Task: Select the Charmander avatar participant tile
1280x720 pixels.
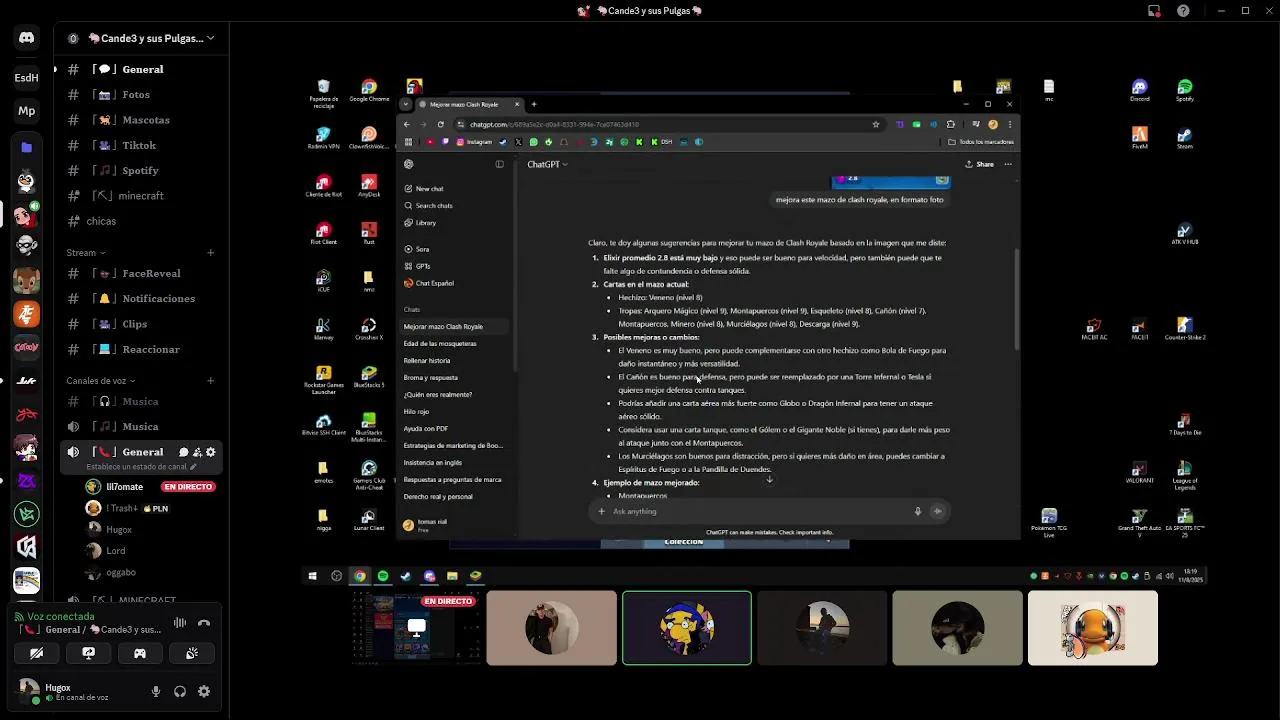Action: [x=1093, y=628]
